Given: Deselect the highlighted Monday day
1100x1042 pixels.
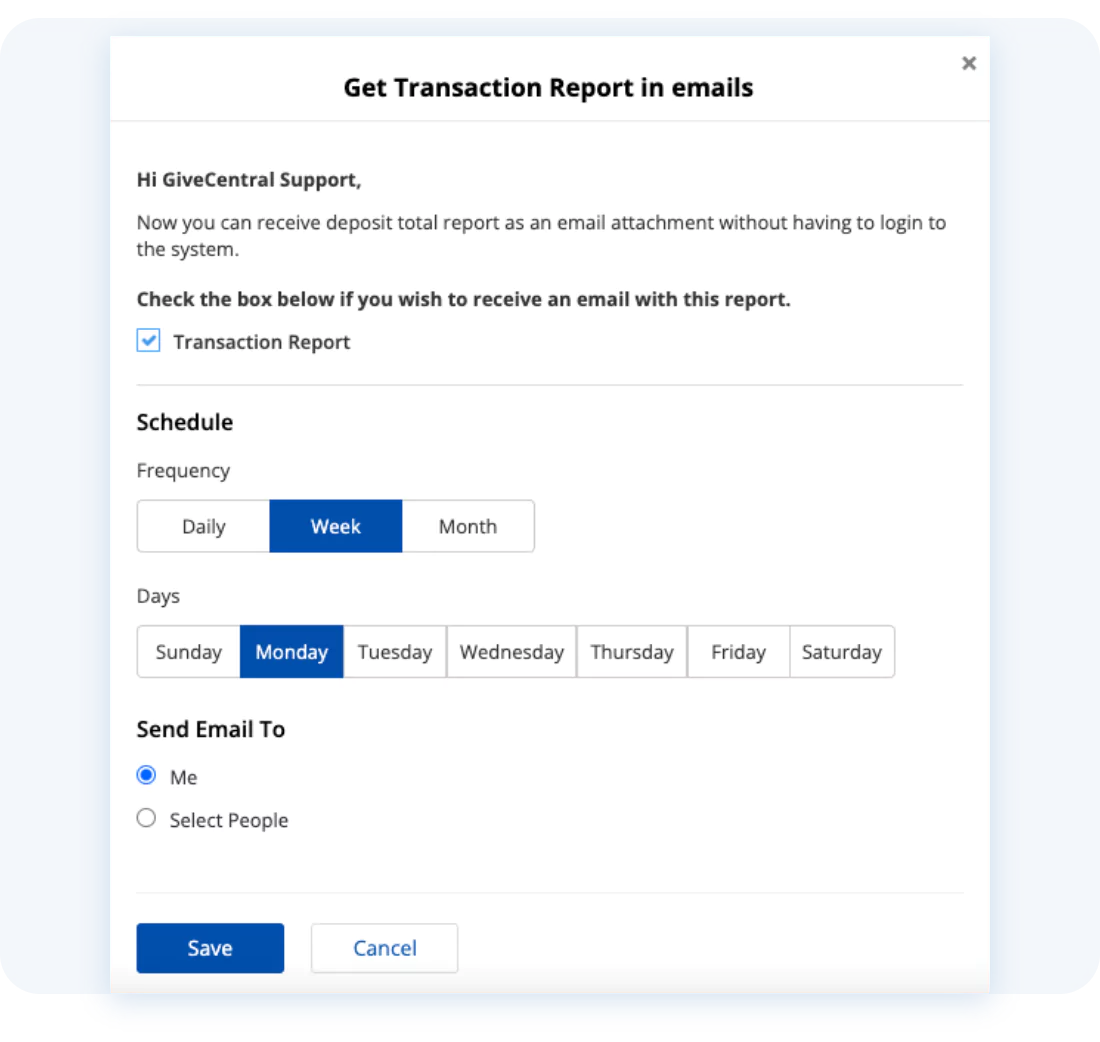Looking at the screenshot, I should coord(291,651).
